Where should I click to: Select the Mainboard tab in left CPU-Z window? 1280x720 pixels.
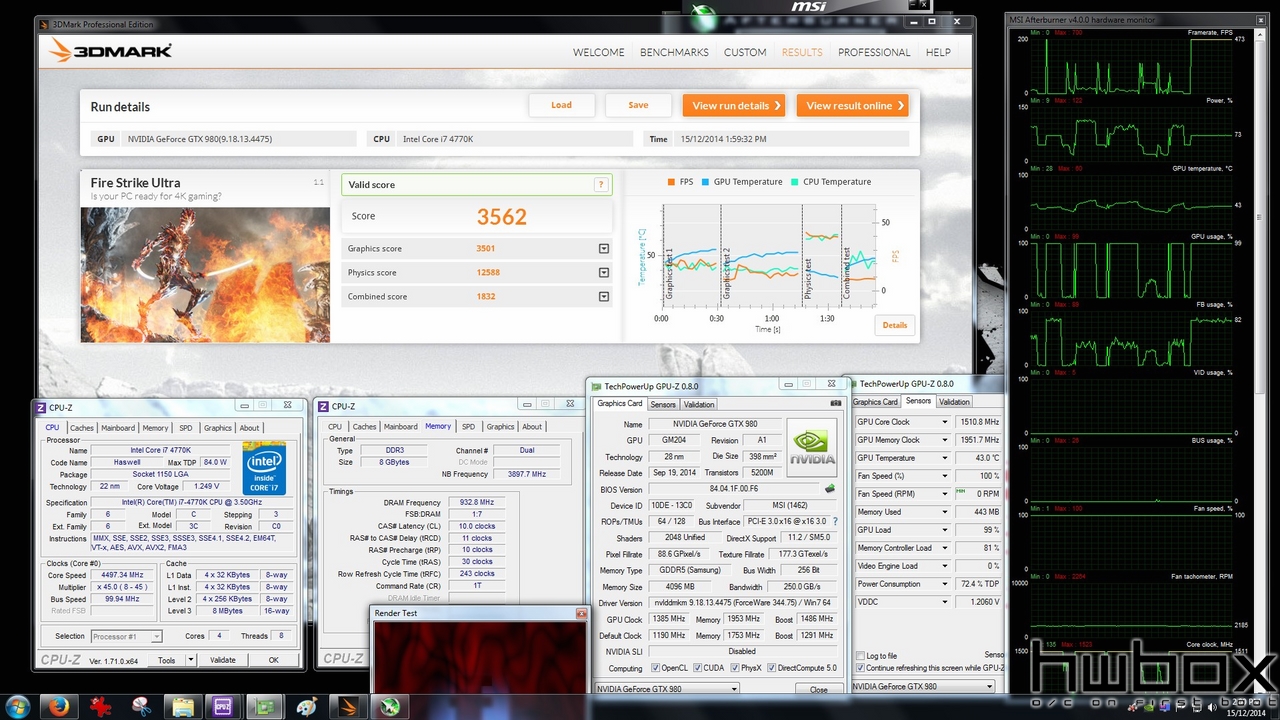(x=118, y=428)
